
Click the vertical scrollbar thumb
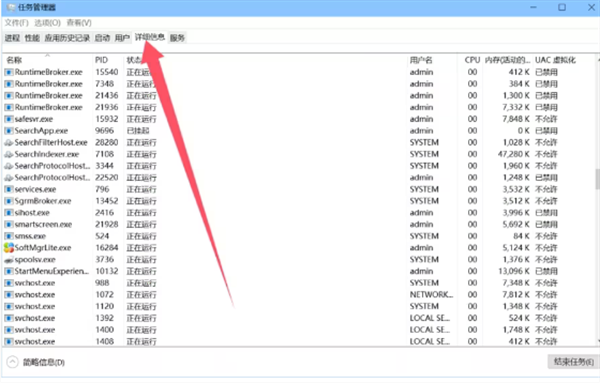click(597, 179)
